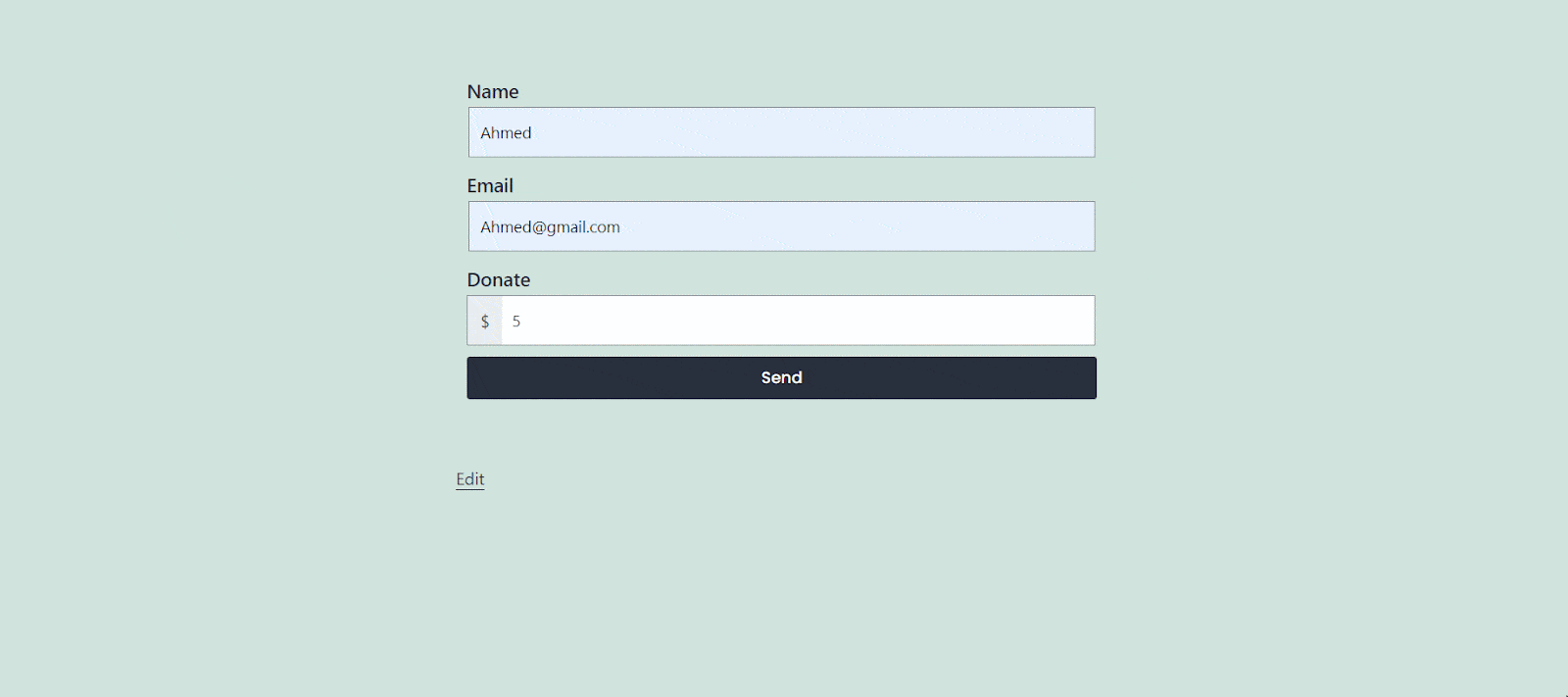Click the text Ahmed in Name field
The image size is (1568, 697).
506,133
